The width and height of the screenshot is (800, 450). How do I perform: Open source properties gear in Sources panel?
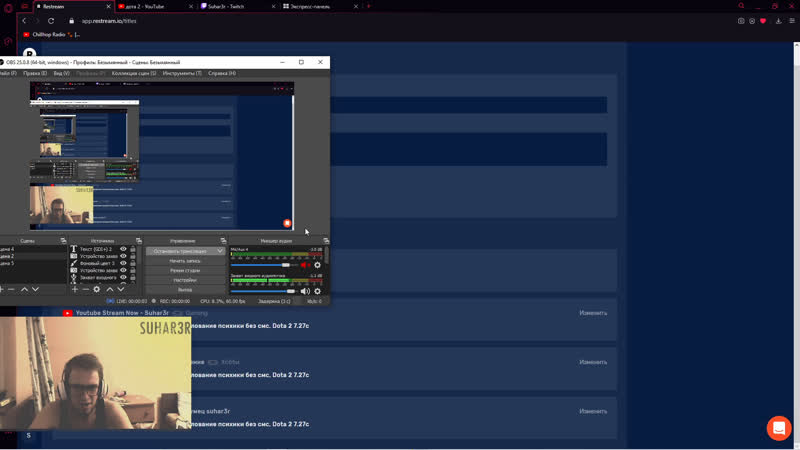(97, 290)
